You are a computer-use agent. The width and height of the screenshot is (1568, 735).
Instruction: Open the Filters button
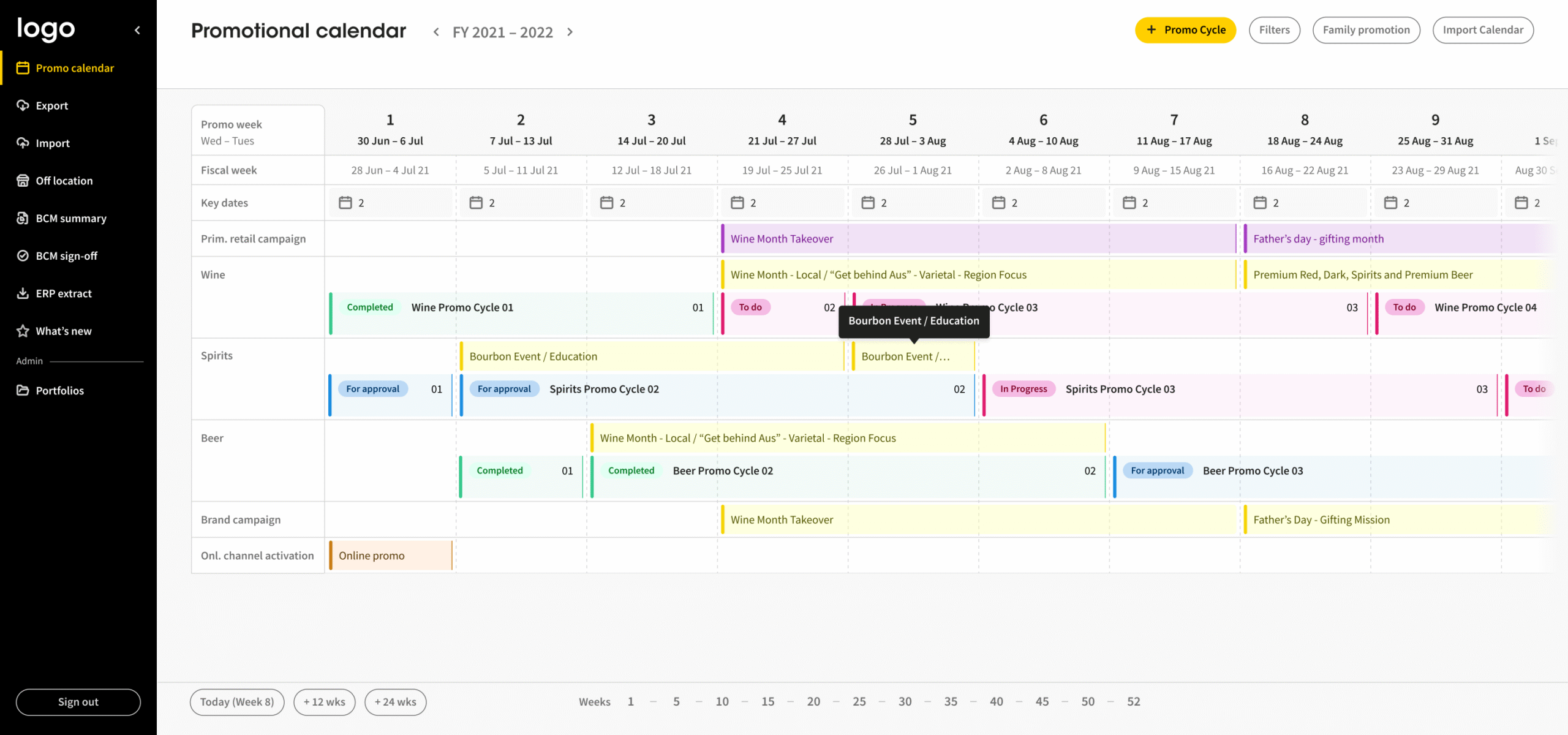click(x=1274, y=30)
